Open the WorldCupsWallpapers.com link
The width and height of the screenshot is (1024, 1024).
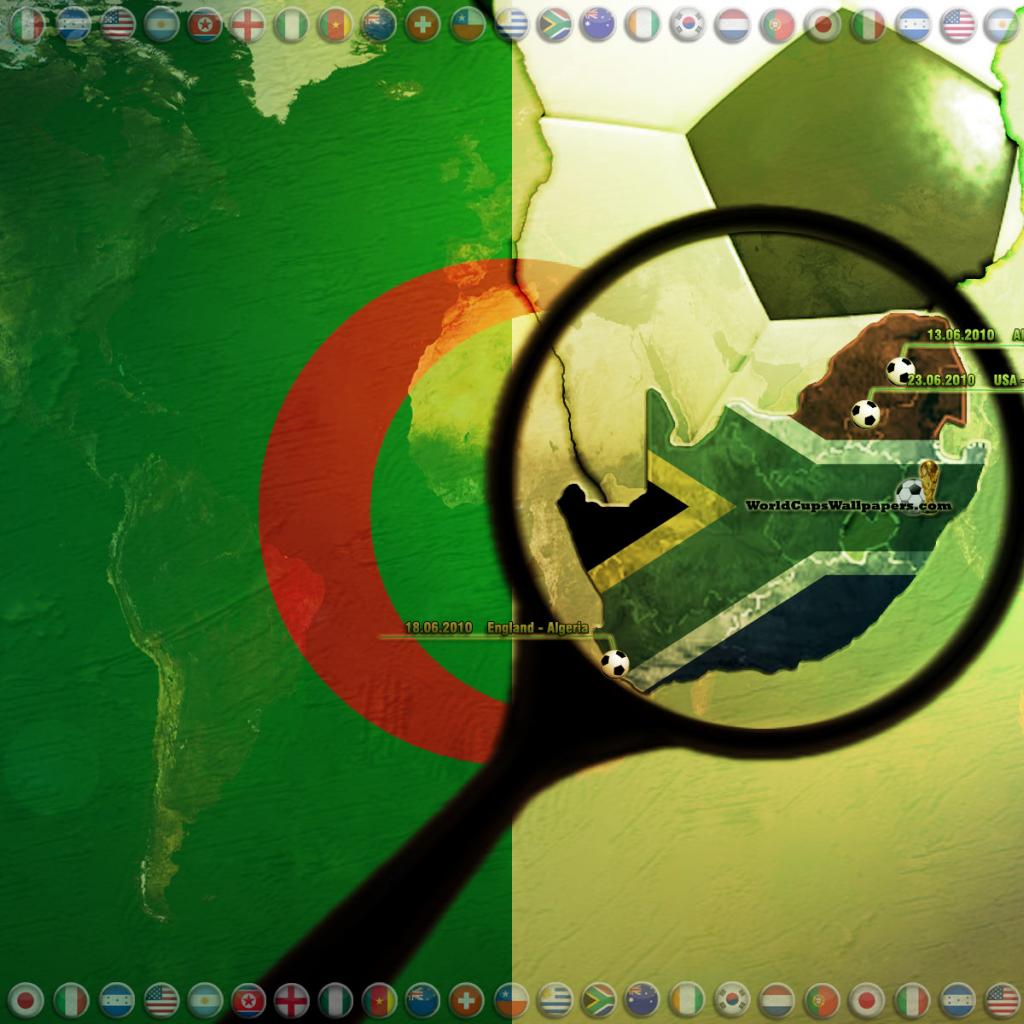[848, 507]
